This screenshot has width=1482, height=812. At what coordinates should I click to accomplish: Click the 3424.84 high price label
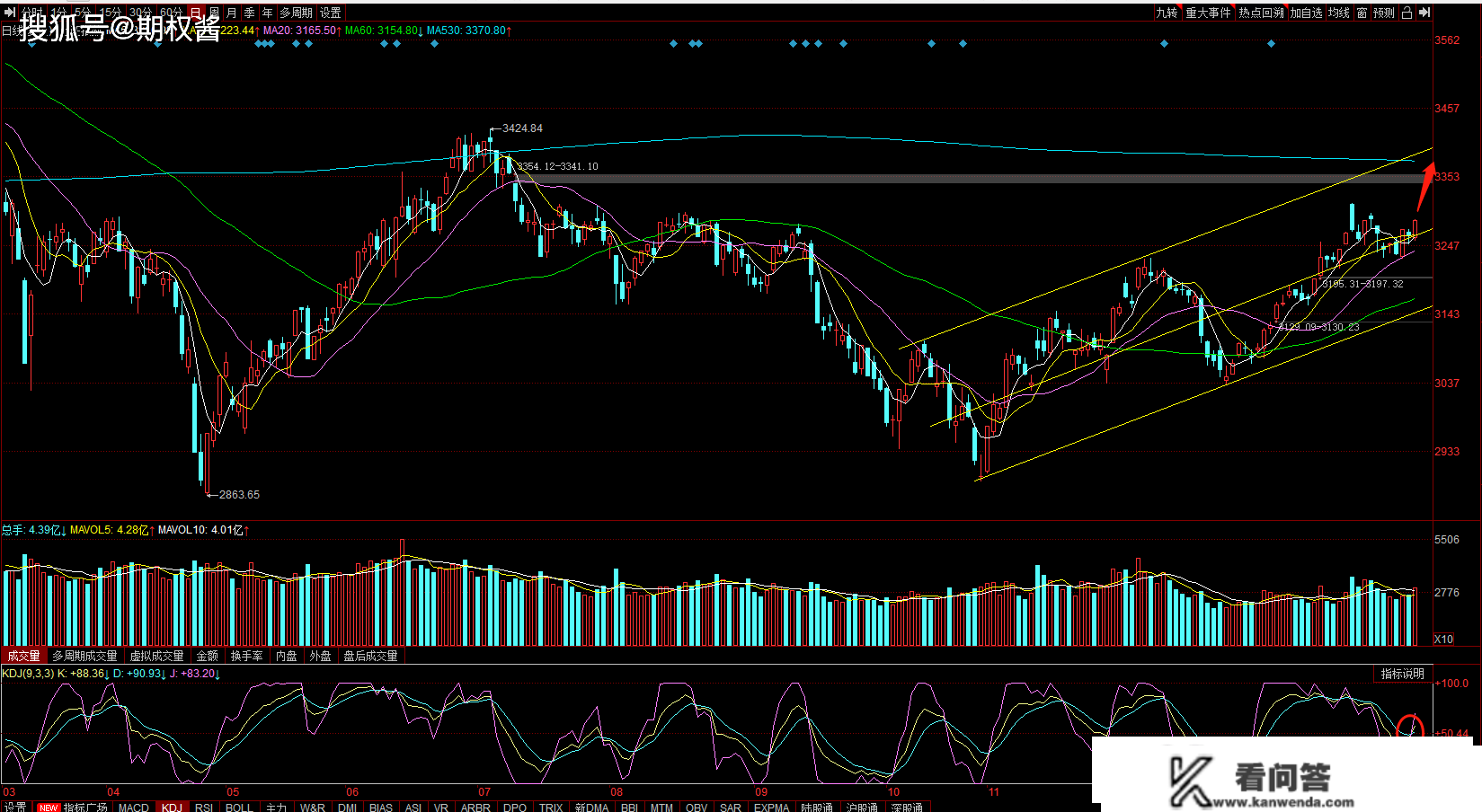pos(522,128)
